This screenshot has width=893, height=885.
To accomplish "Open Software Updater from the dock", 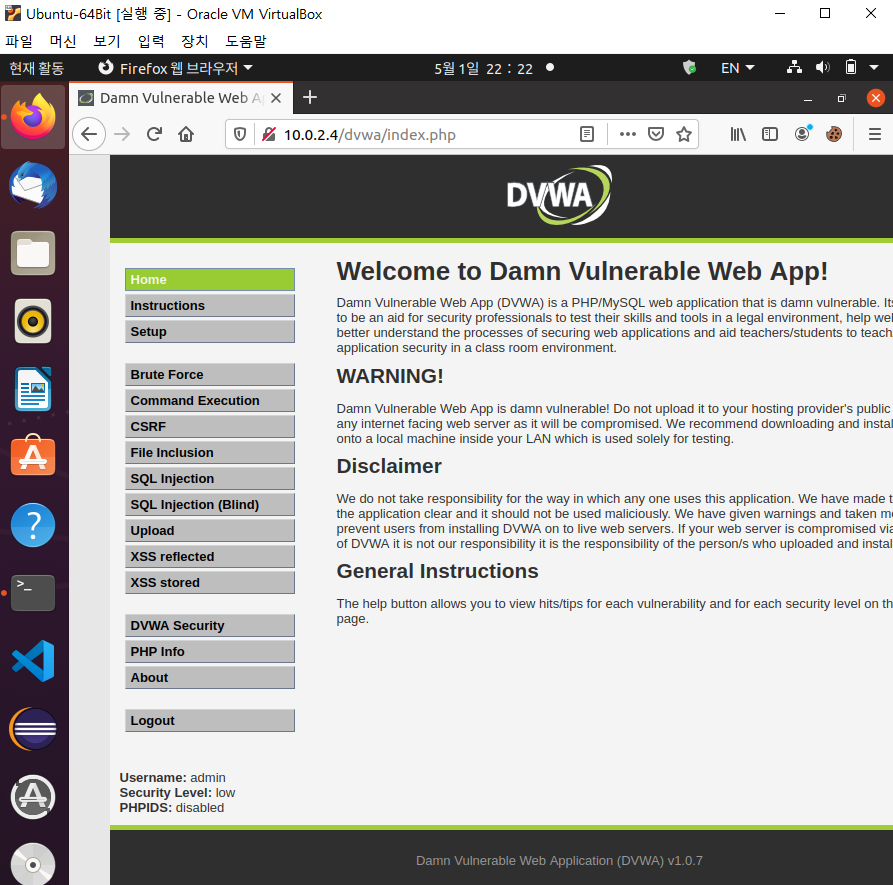I will 33,797.
